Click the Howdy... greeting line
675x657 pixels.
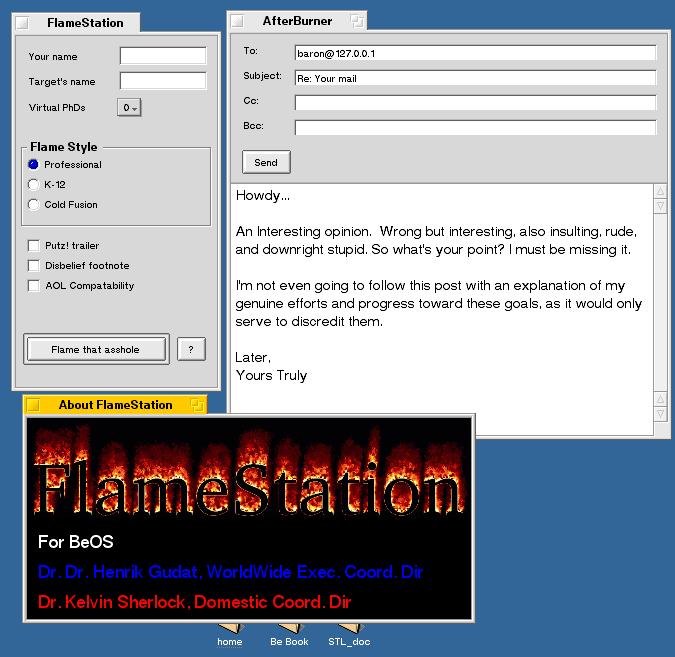point(263,196)
